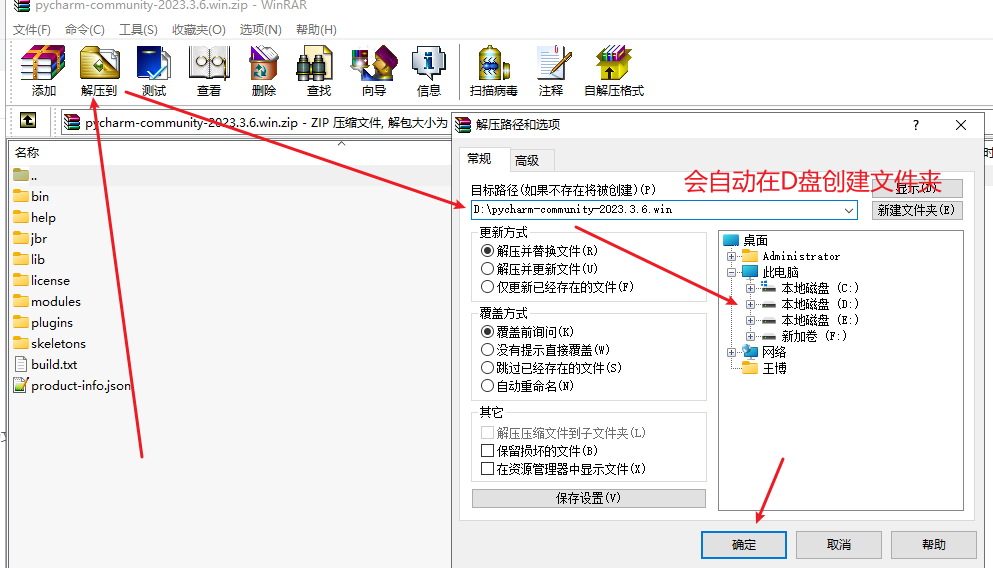Select the product-info.json file
993x568 pixels.
pyautogui.click(x=72, y=385)
